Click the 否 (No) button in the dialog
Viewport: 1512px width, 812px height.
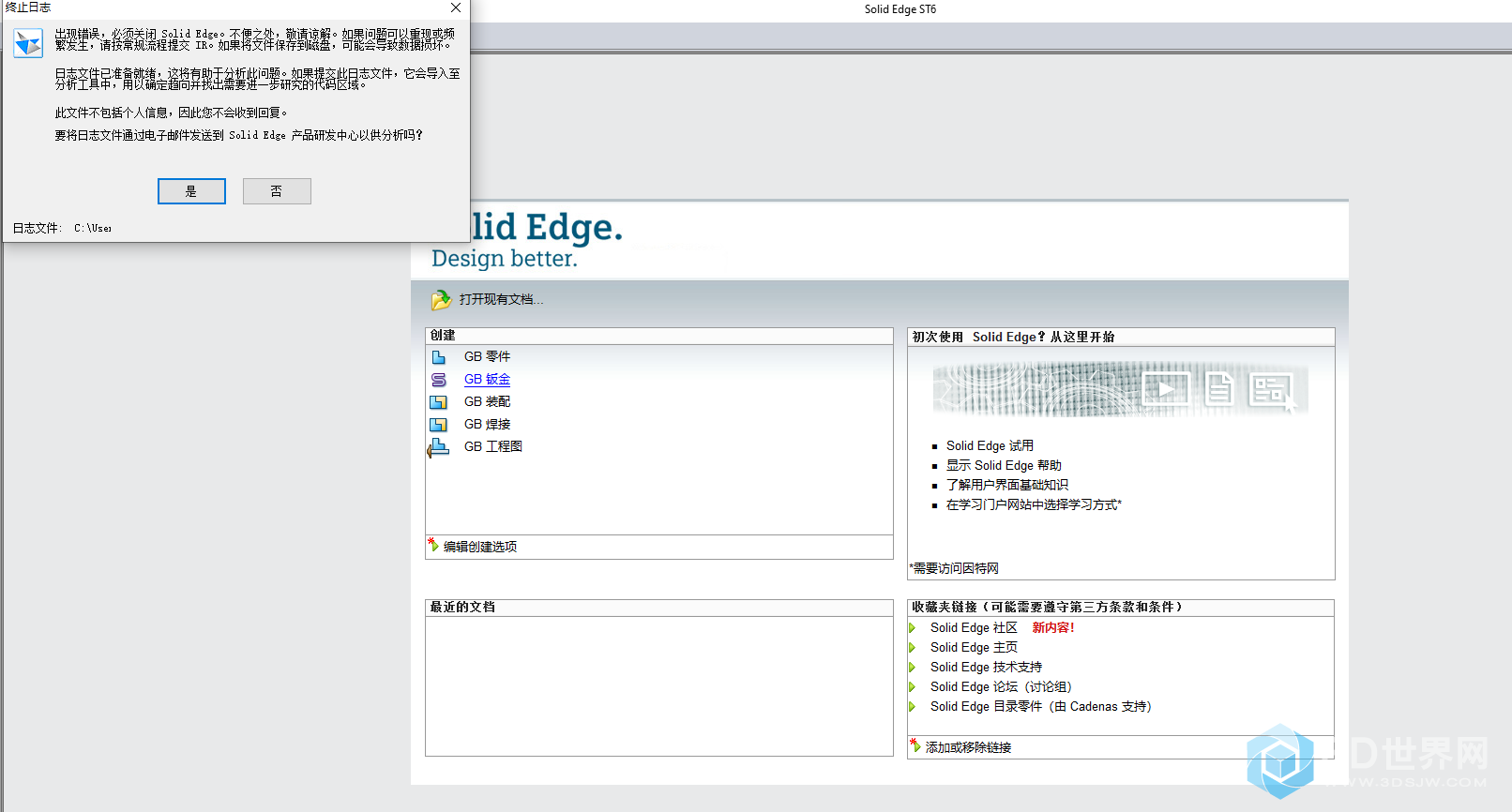(x=277, y=191)
